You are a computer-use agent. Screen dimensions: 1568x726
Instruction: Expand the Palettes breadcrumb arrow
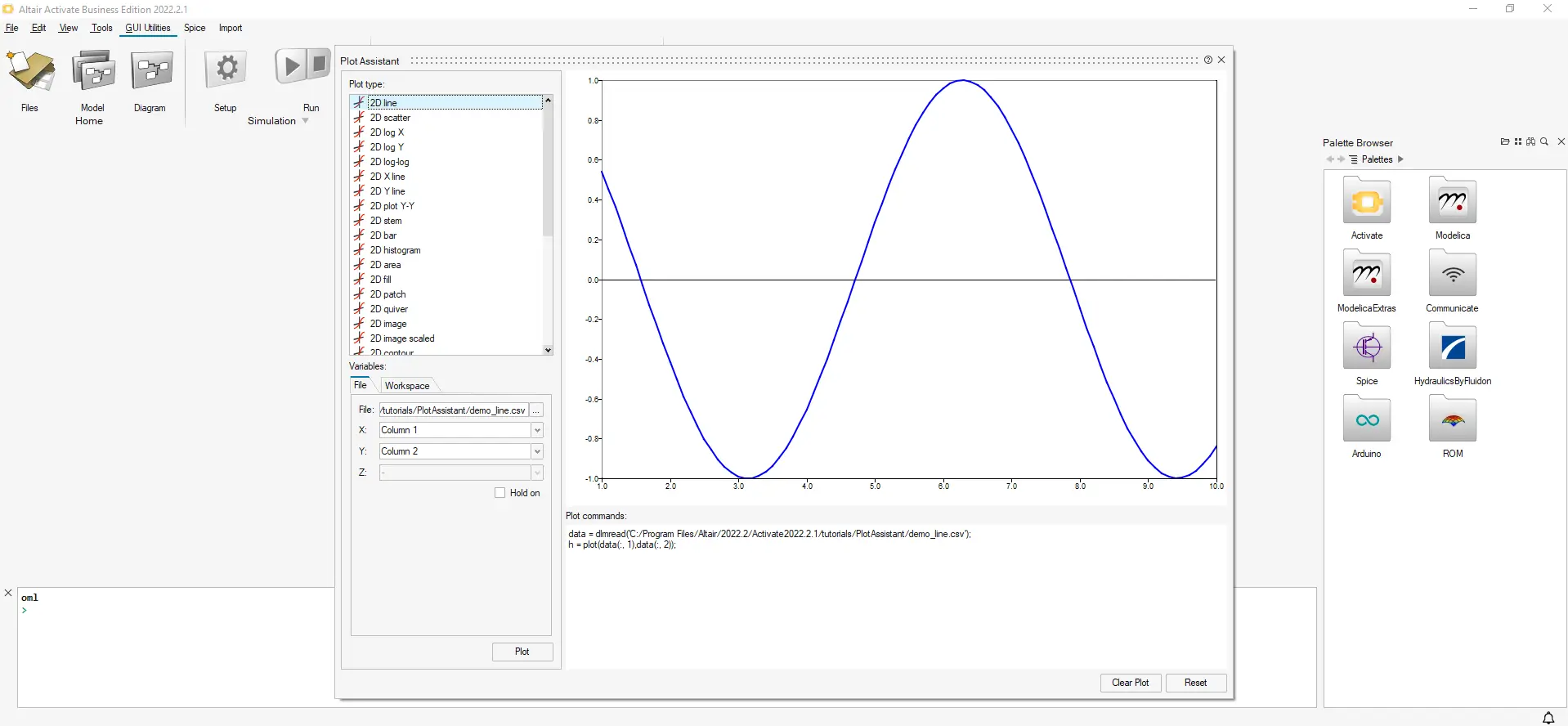tap(1400, 159)
